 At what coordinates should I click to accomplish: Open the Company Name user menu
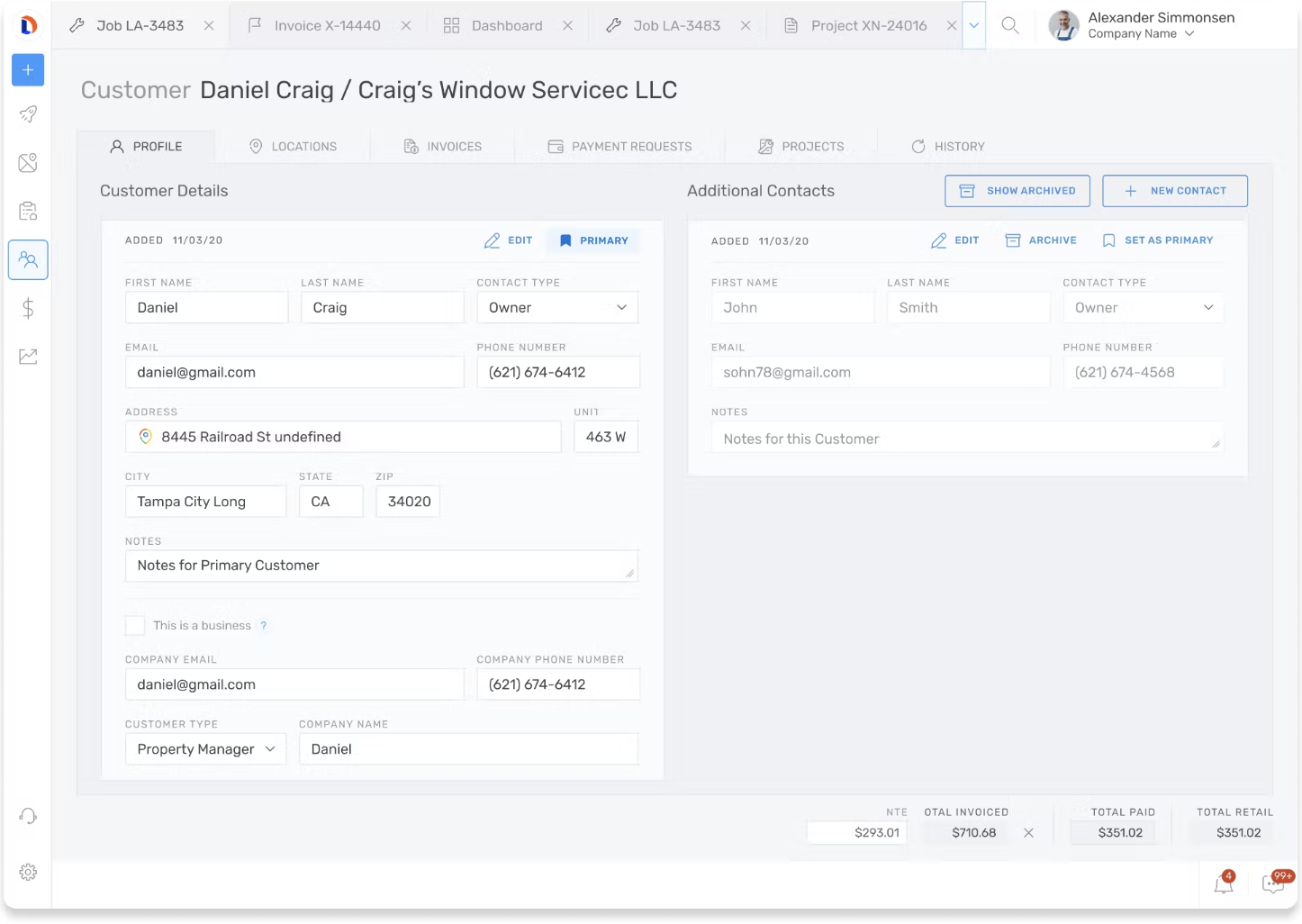pyautogui.click(x=1141, y=34)
